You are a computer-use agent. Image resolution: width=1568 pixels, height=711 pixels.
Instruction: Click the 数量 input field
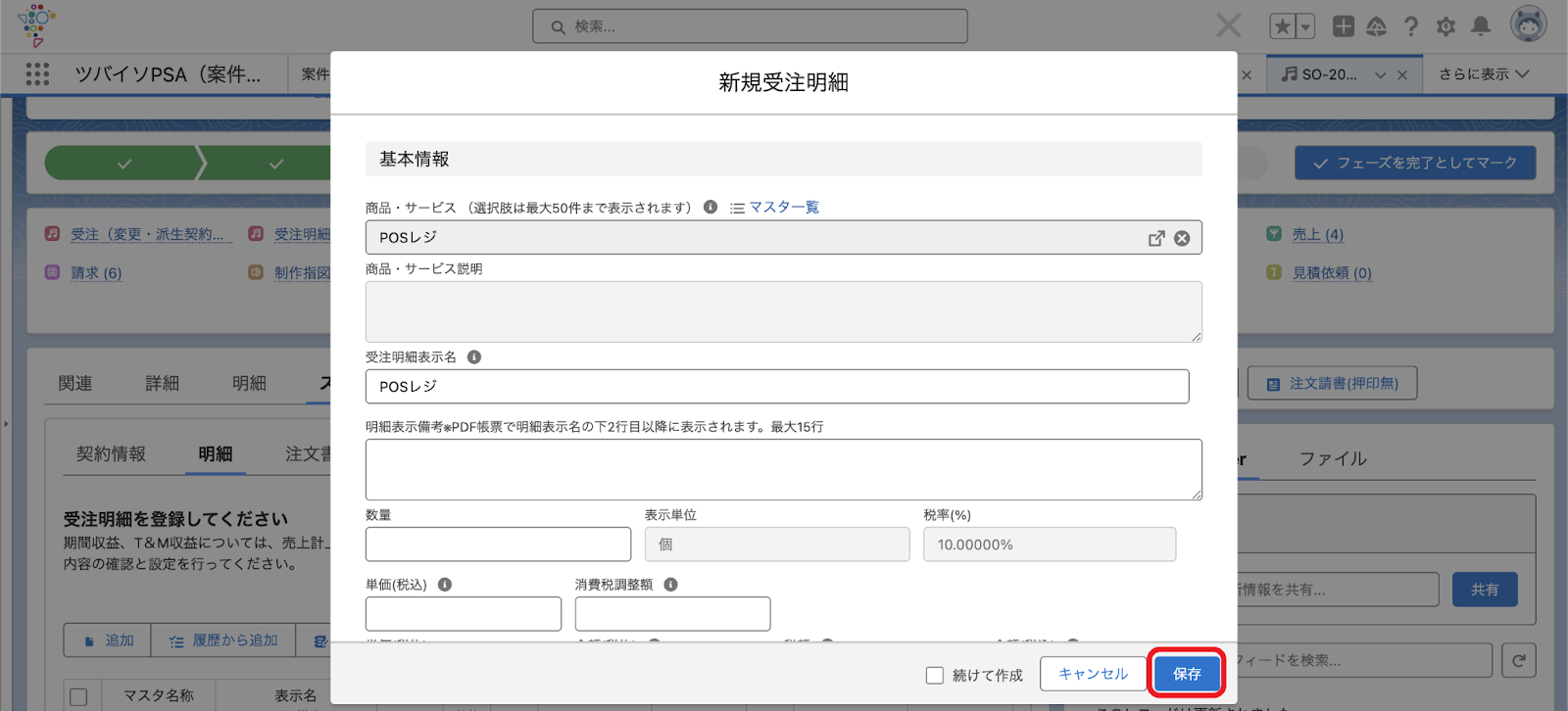[498, 545]
